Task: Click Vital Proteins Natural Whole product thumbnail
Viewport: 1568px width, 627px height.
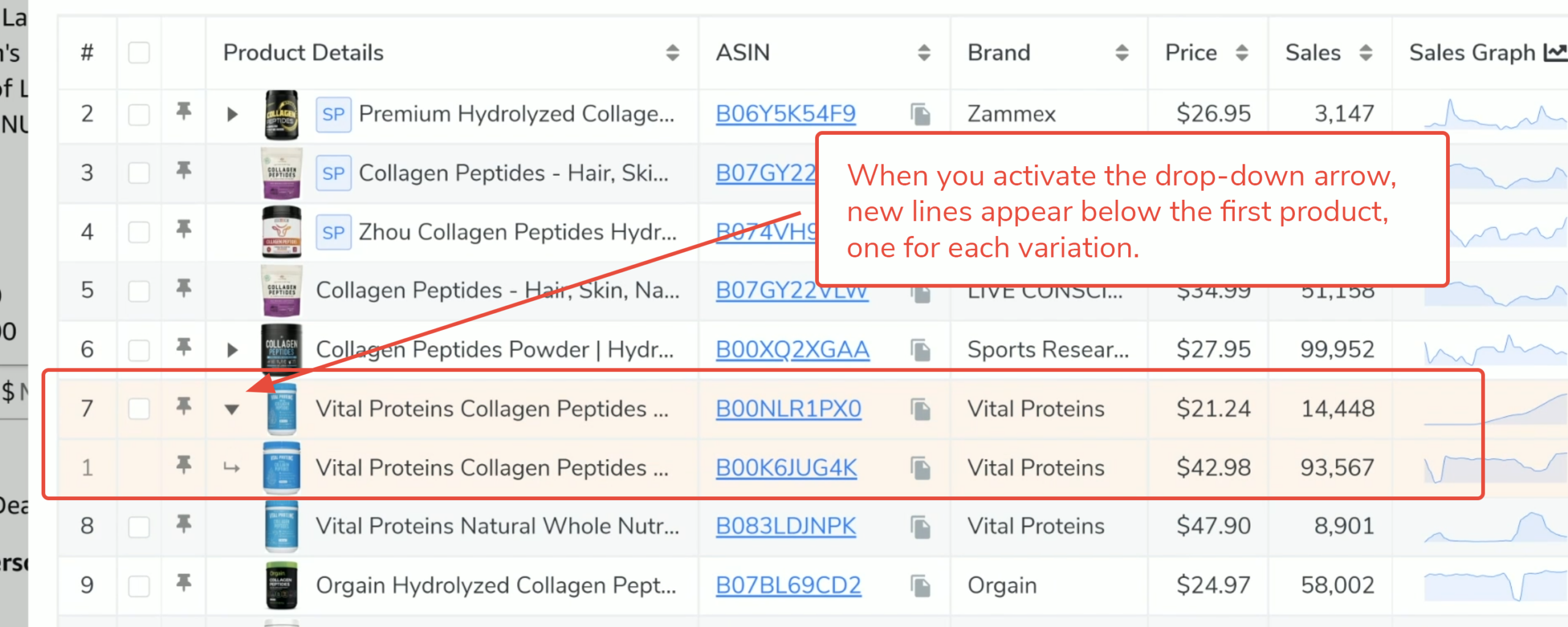Action: tap(282, 526)
